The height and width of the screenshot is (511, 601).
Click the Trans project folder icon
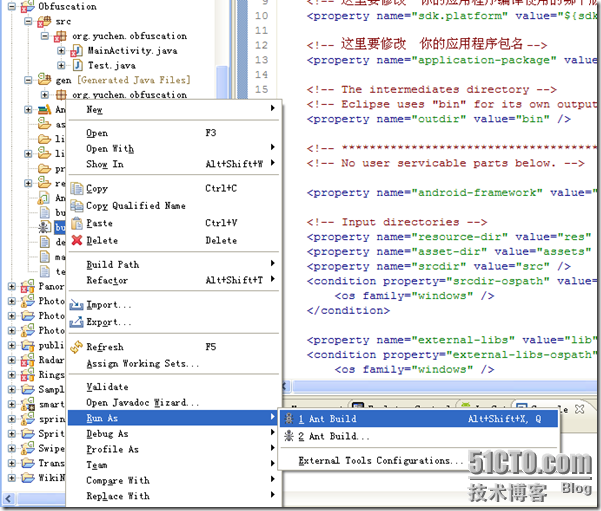[27, 463]
